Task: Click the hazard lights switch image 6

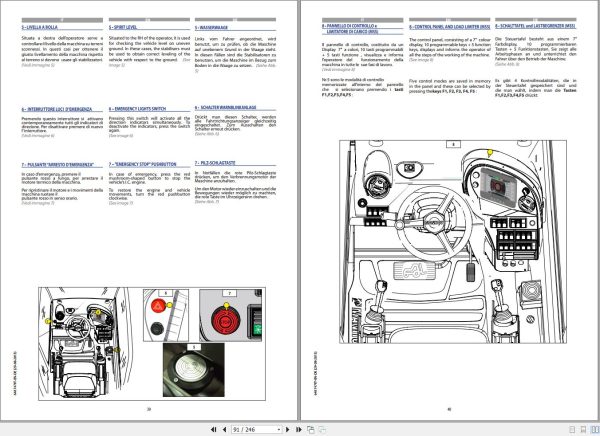Action: coord(166,315)
